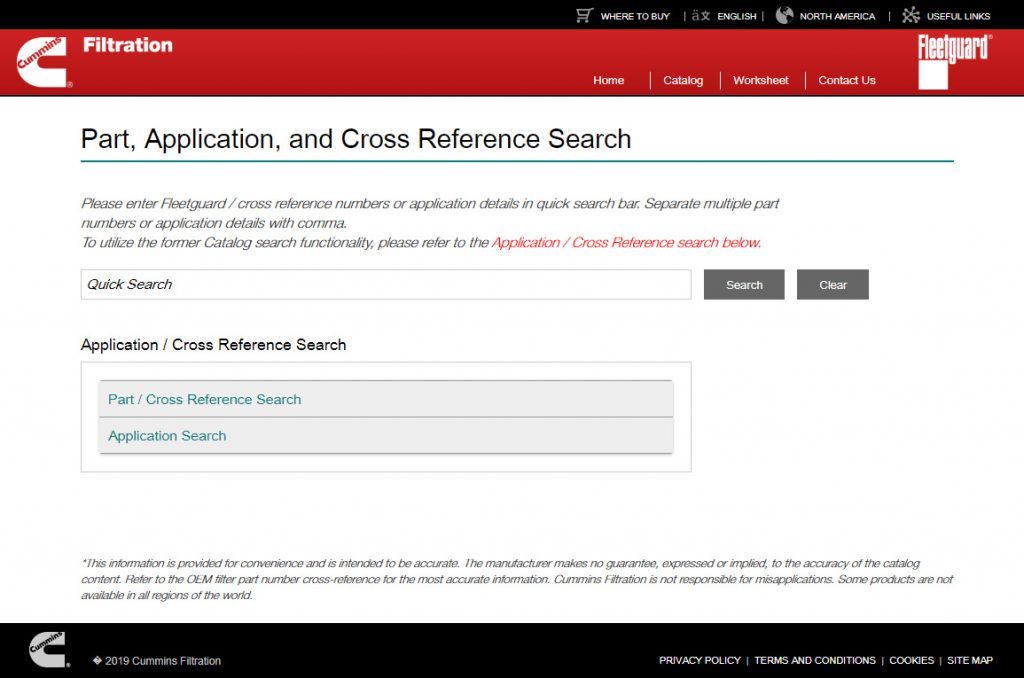Open the Terms and Conditions link

(815, 660)
